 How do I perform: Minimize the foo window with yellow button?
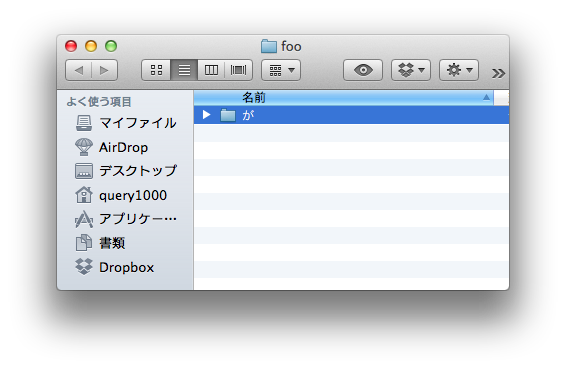(x=91, y=46)
